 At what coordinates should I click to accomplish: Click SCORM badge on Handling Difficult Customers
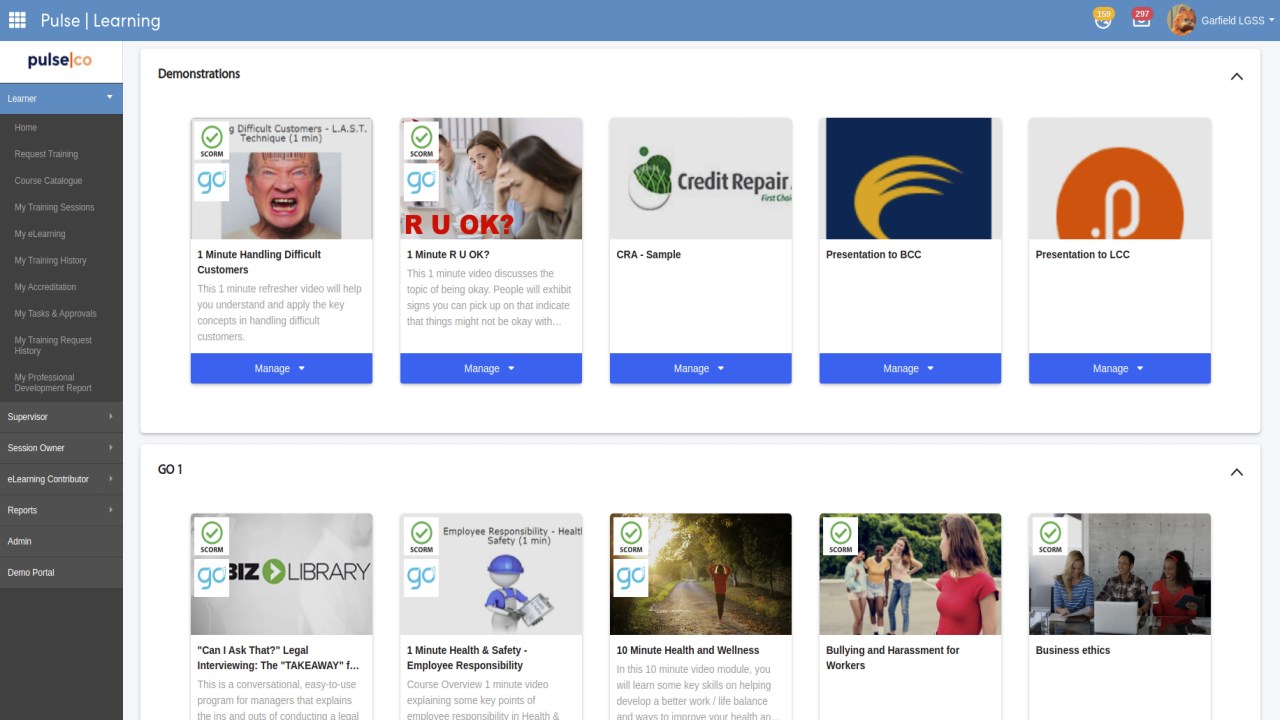coord(211,141)
